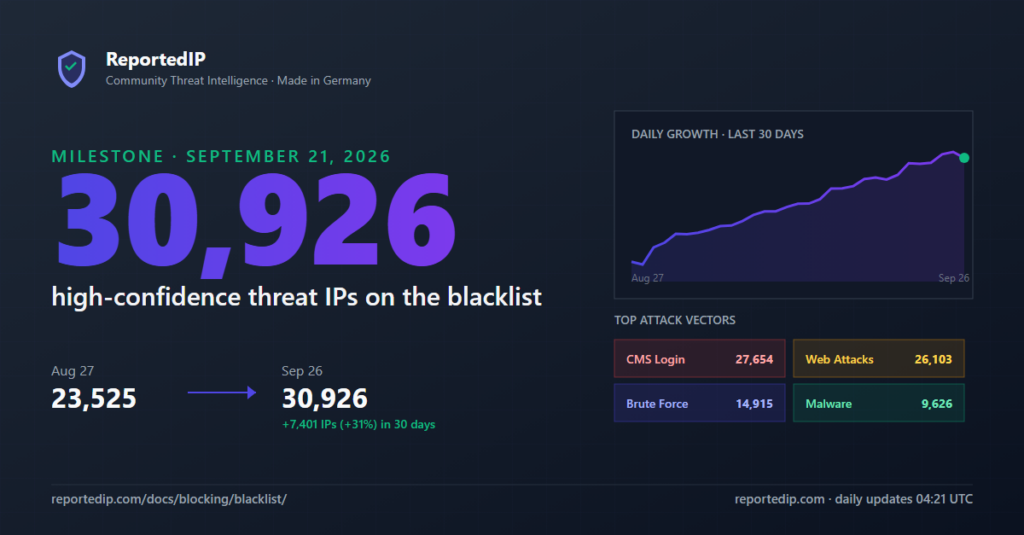Viewport: 1024px width, 535px height.
Task: Click the small 30,926 count under Sep 26
Action: pos(325,398)
